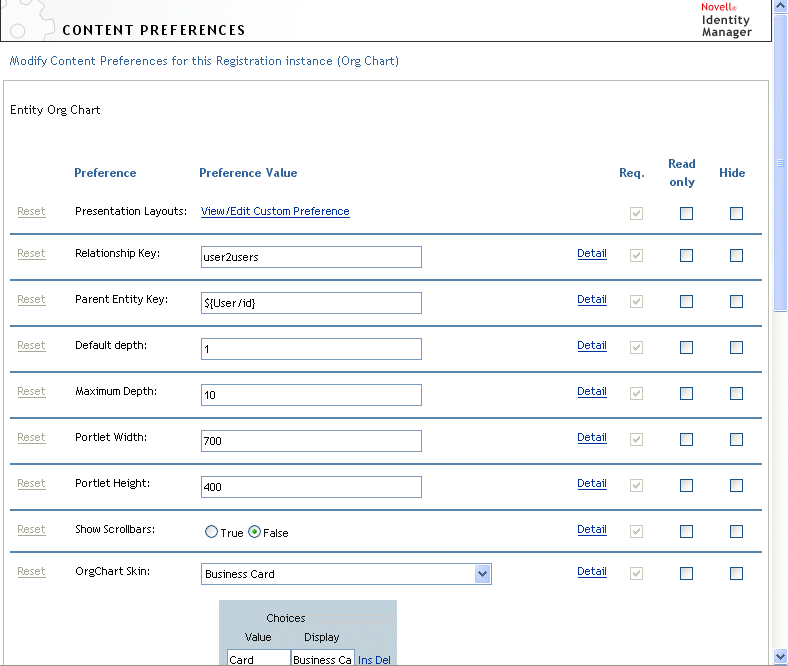
Task: Click Ins link in Choices table
Action: click(365, 660)
